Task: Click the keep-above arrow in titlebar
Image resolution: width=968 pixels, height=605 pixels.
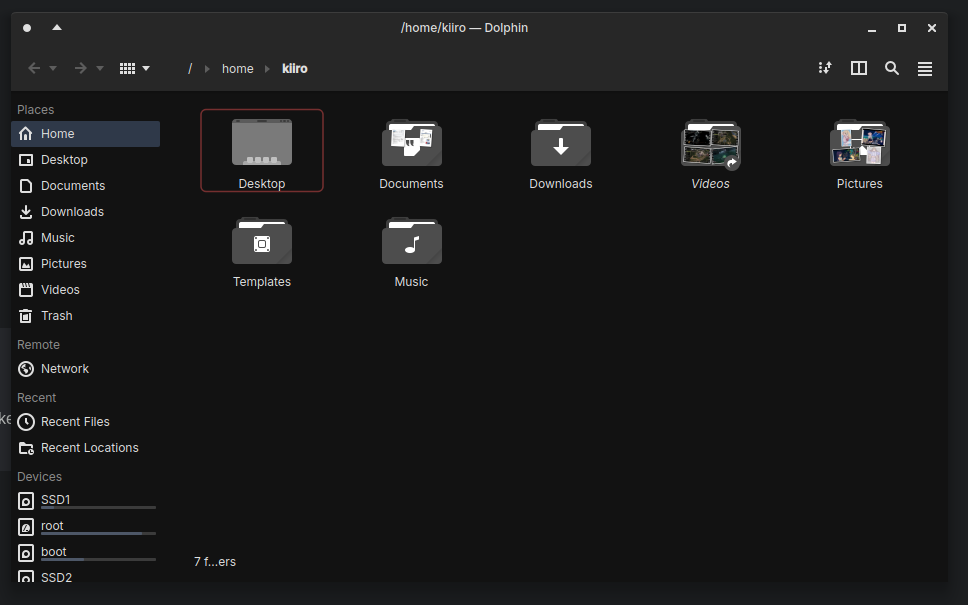Action: pyautogui.click(x=57, y=27)
